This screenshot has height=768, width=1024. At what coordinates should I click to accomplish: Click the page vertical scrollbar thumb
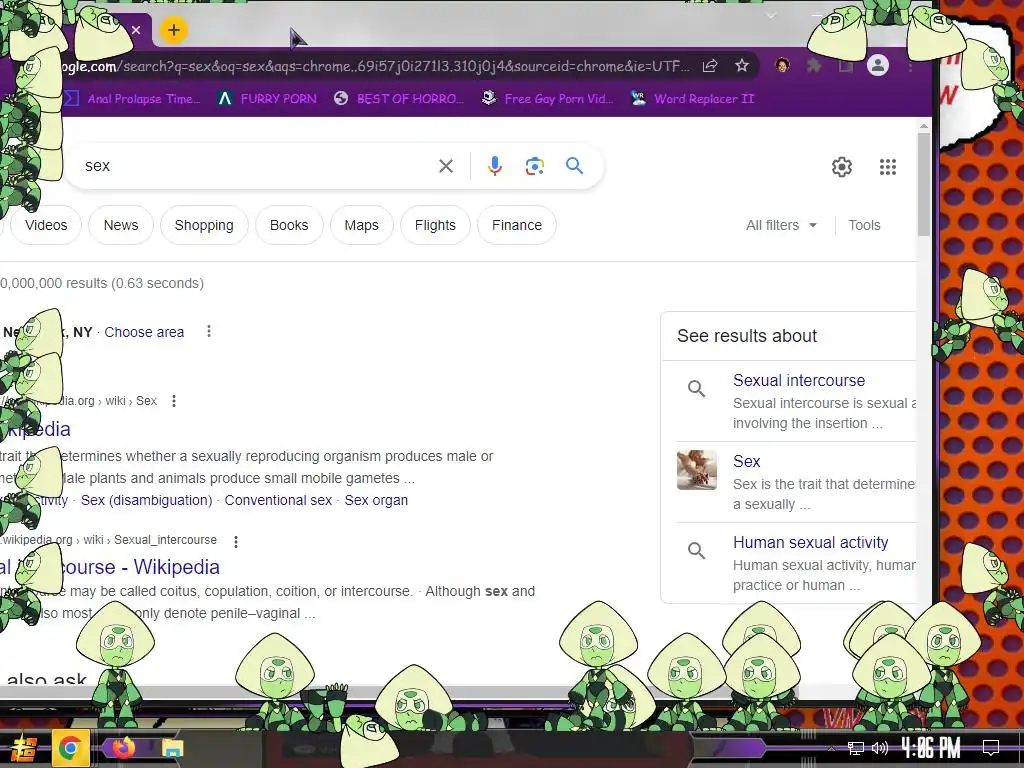(923, 184)
